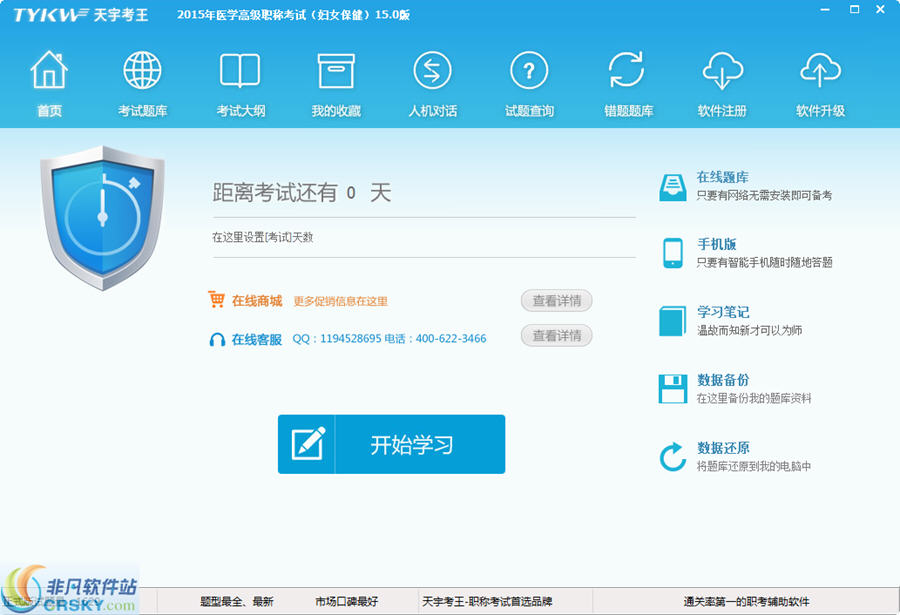Click the 软件升级 tab label

820,111
